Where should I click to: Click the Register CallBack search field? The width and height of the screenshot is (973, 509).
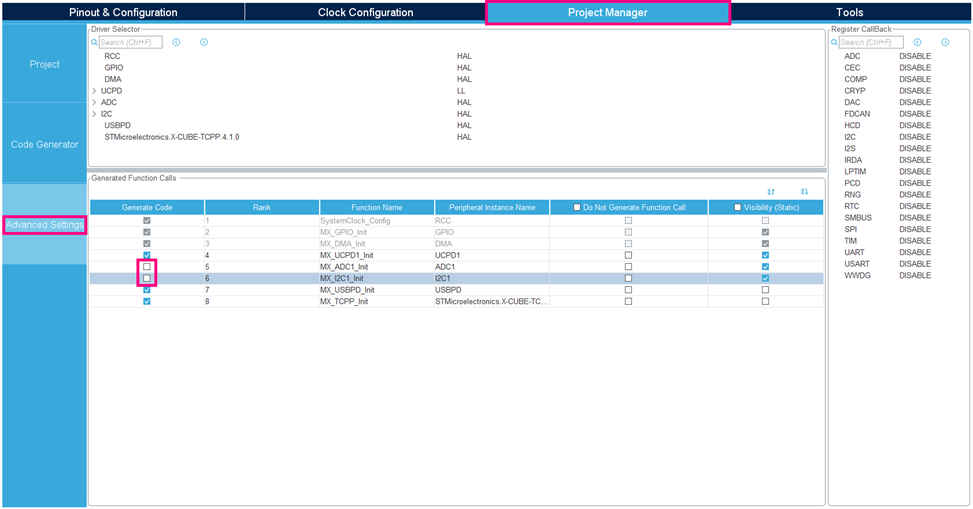[x=871, y=42]
